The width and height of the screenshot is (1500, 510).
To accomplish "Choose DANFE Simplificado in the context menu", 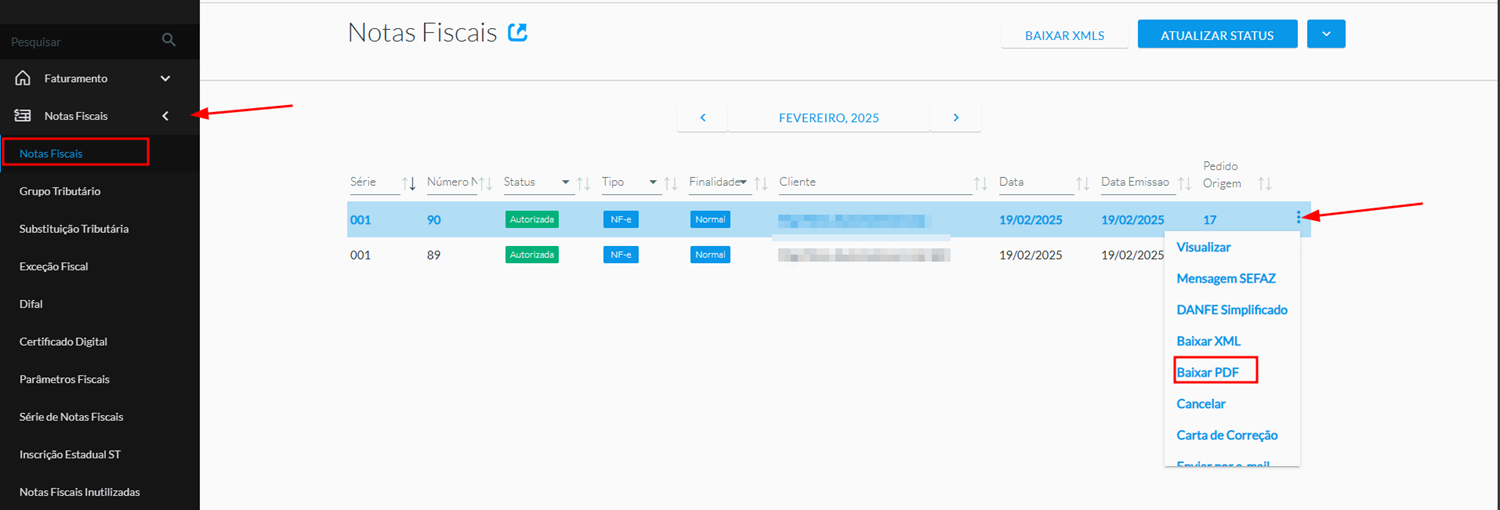I will [x=1232, y=310].
